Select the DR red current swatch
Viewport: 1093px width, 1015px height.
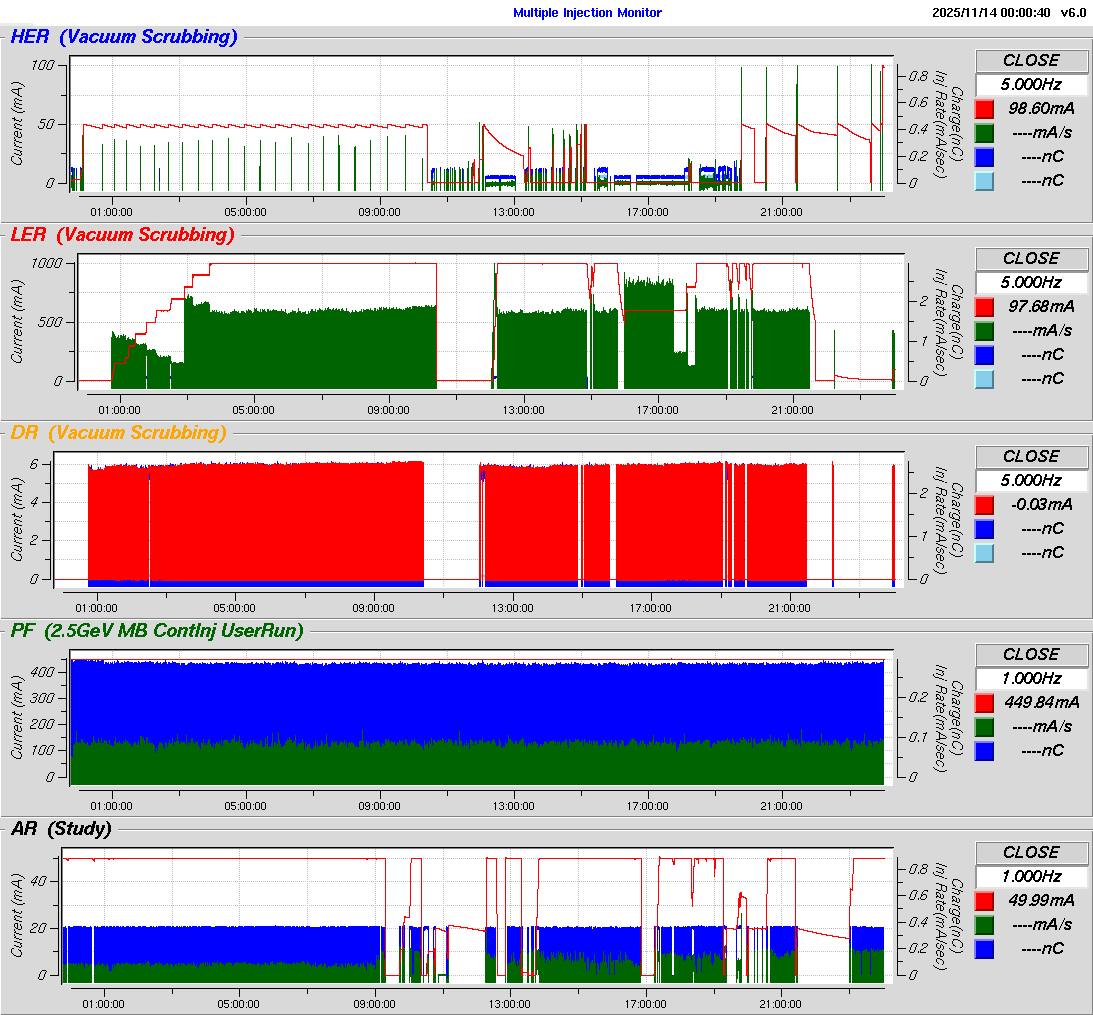click(984, 505)
